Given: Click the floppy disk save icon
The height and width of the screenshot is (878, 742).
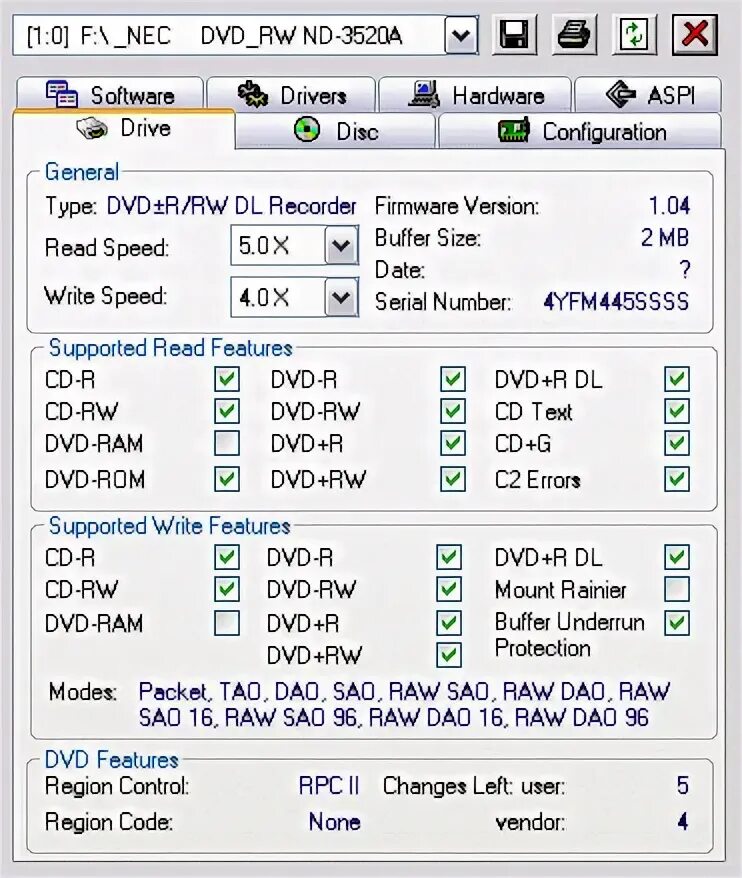Looking at the screenshot, I should tap(514, 35).
